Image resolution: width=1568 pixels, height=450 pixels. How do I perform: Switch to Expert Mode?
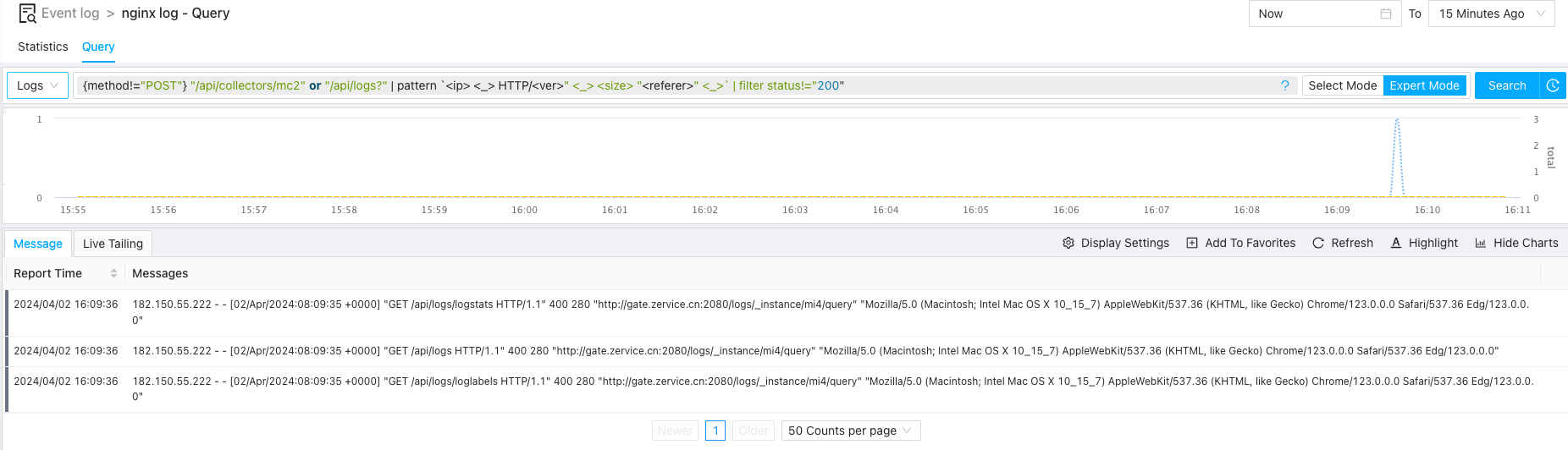[1424, 85]
